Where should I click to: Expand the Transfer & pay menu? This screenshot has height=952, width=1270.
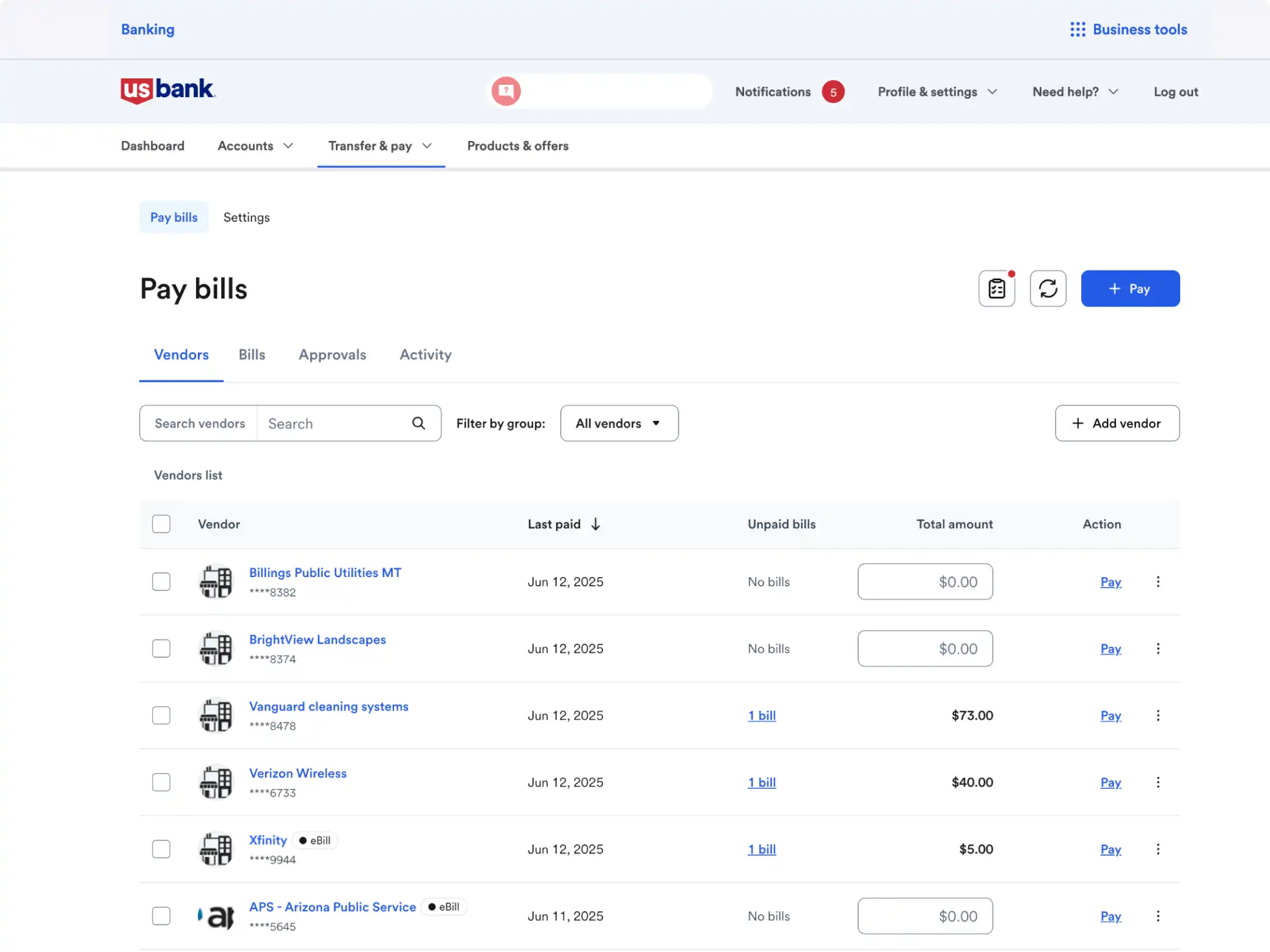click(380, 146)
